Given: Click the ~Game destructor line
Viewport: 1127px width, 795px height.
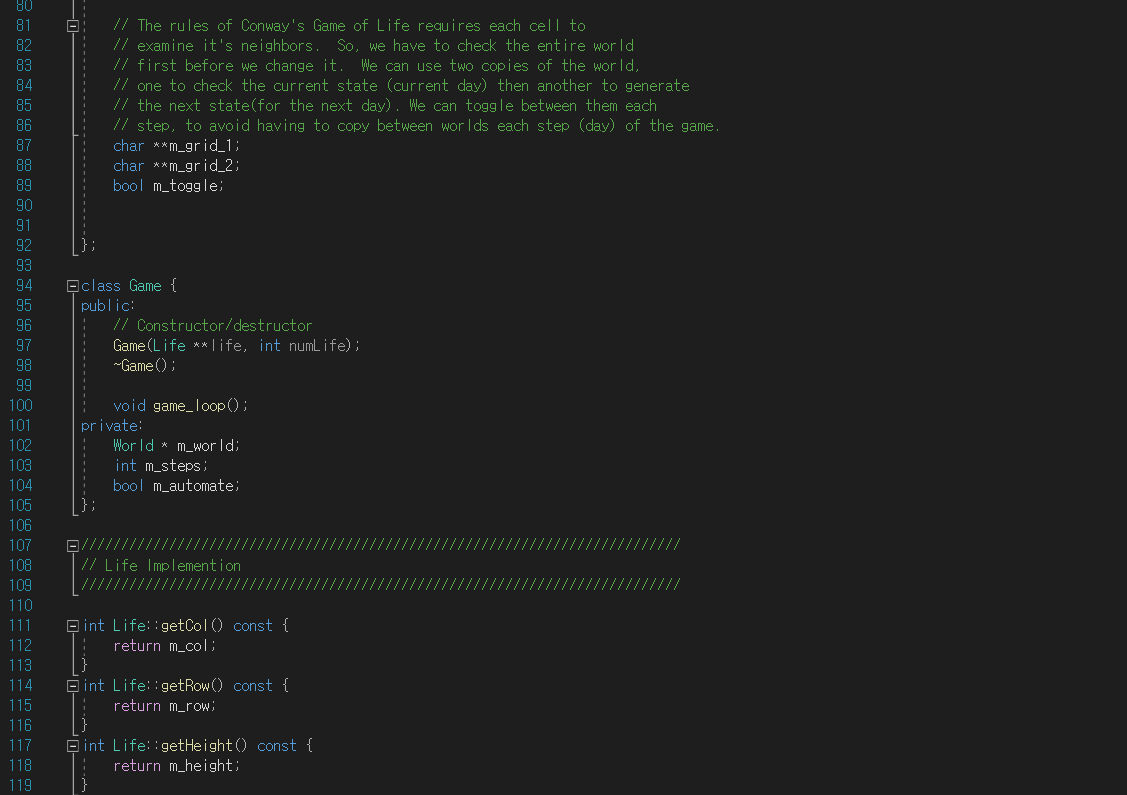Looking at the screenshot, I should (145, 365).
